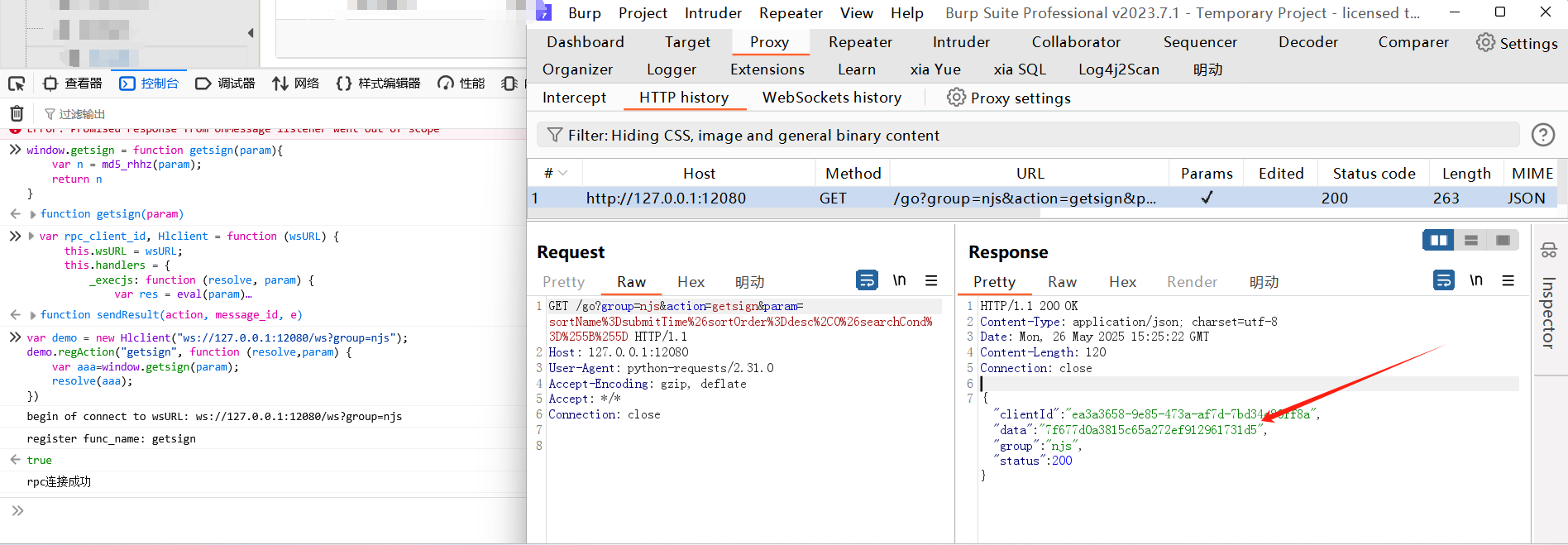The height and width of the screenshot is (545, 1568).
Task: Open the Request pane hamburger options menu
Action: pos(931,280)
